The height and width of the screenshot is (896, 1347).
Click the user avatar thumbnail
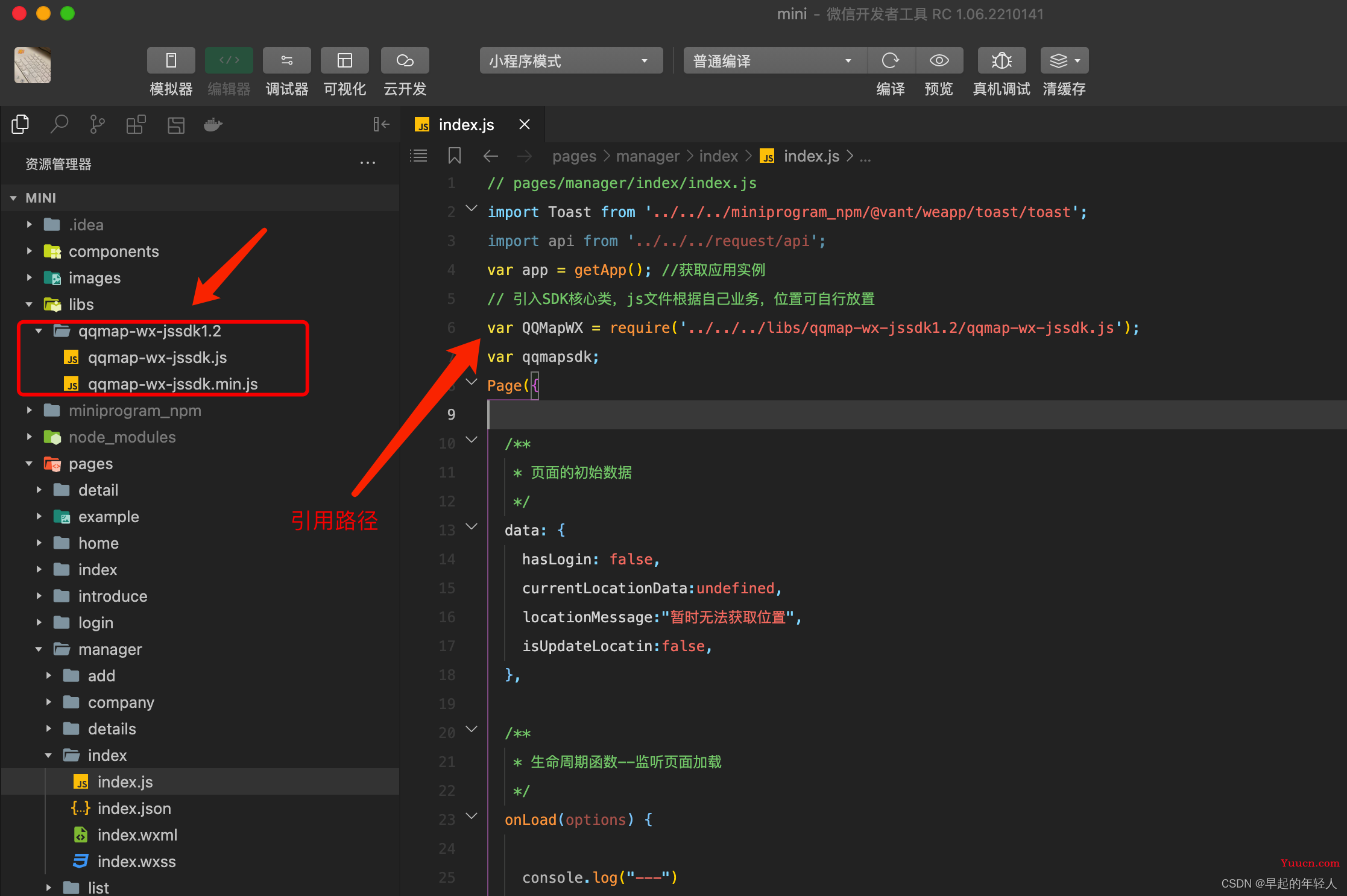(x=33, y=65)
